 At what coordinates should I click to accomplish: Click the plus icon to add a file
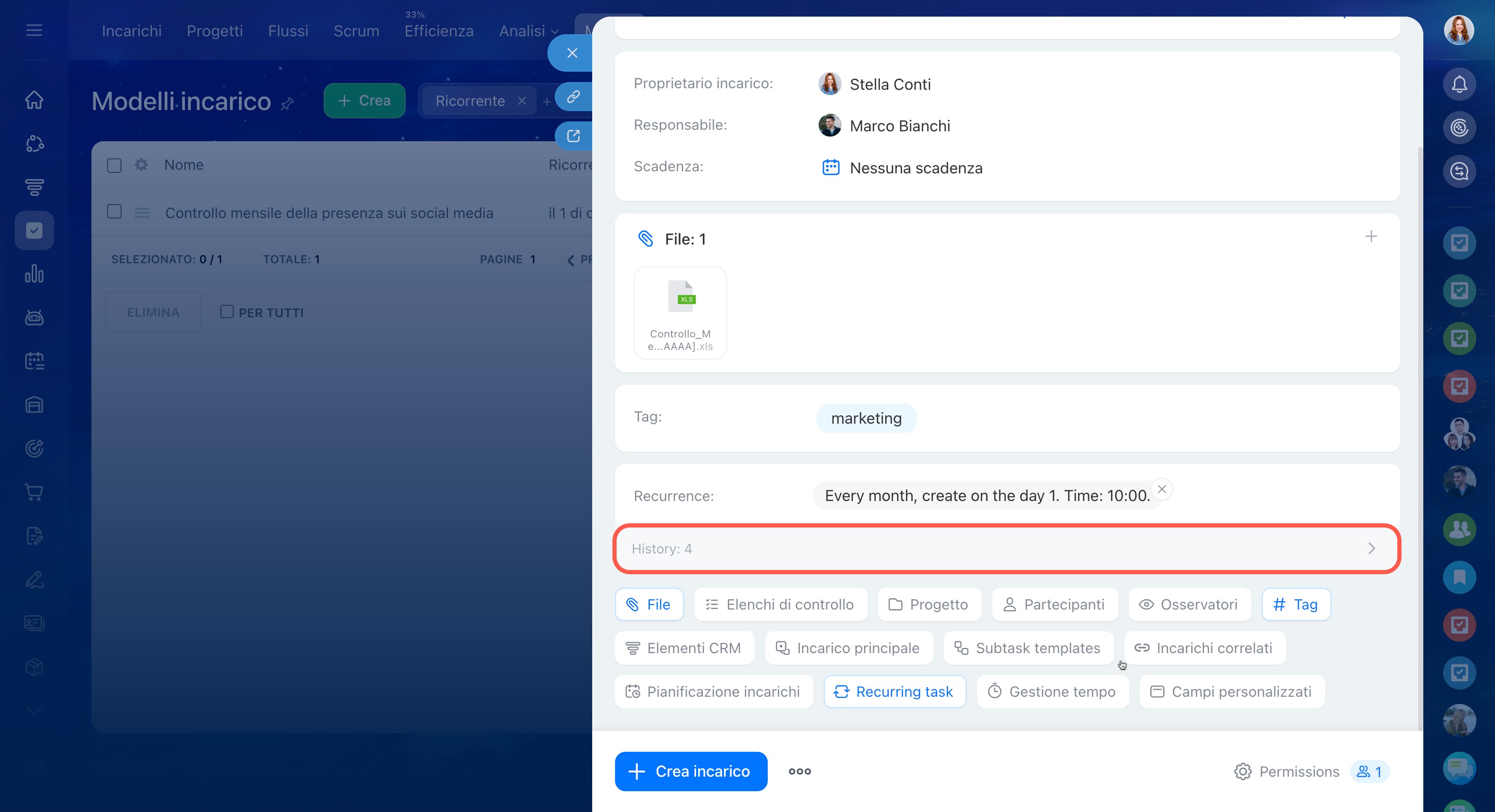point(1370,237)
